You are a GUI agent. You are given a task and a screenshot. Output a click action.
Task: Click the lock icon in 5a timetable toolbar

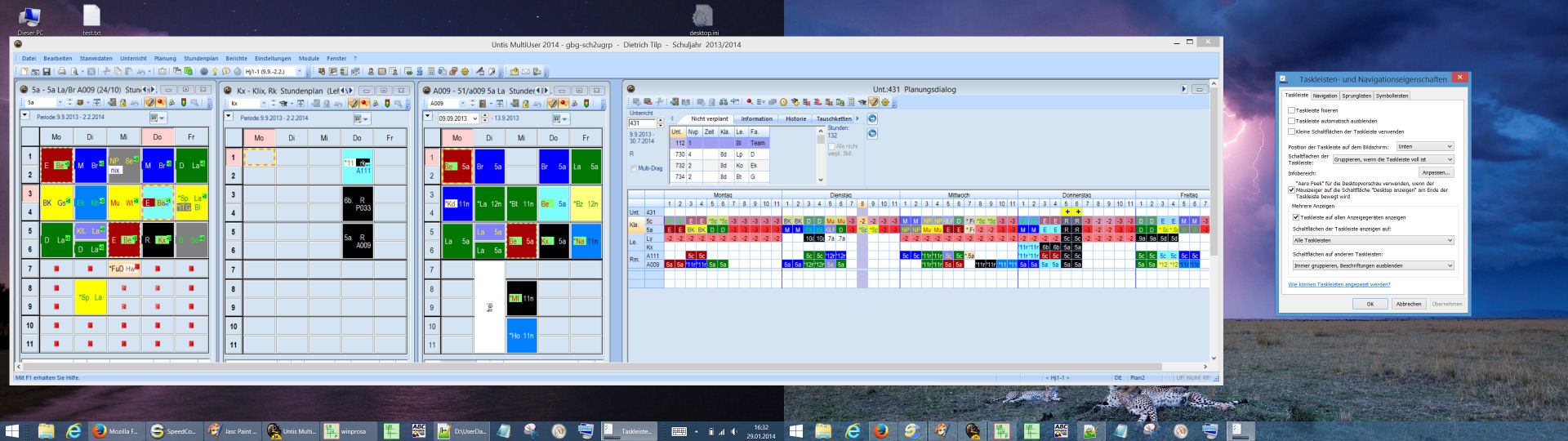click(x=123, y=103)
